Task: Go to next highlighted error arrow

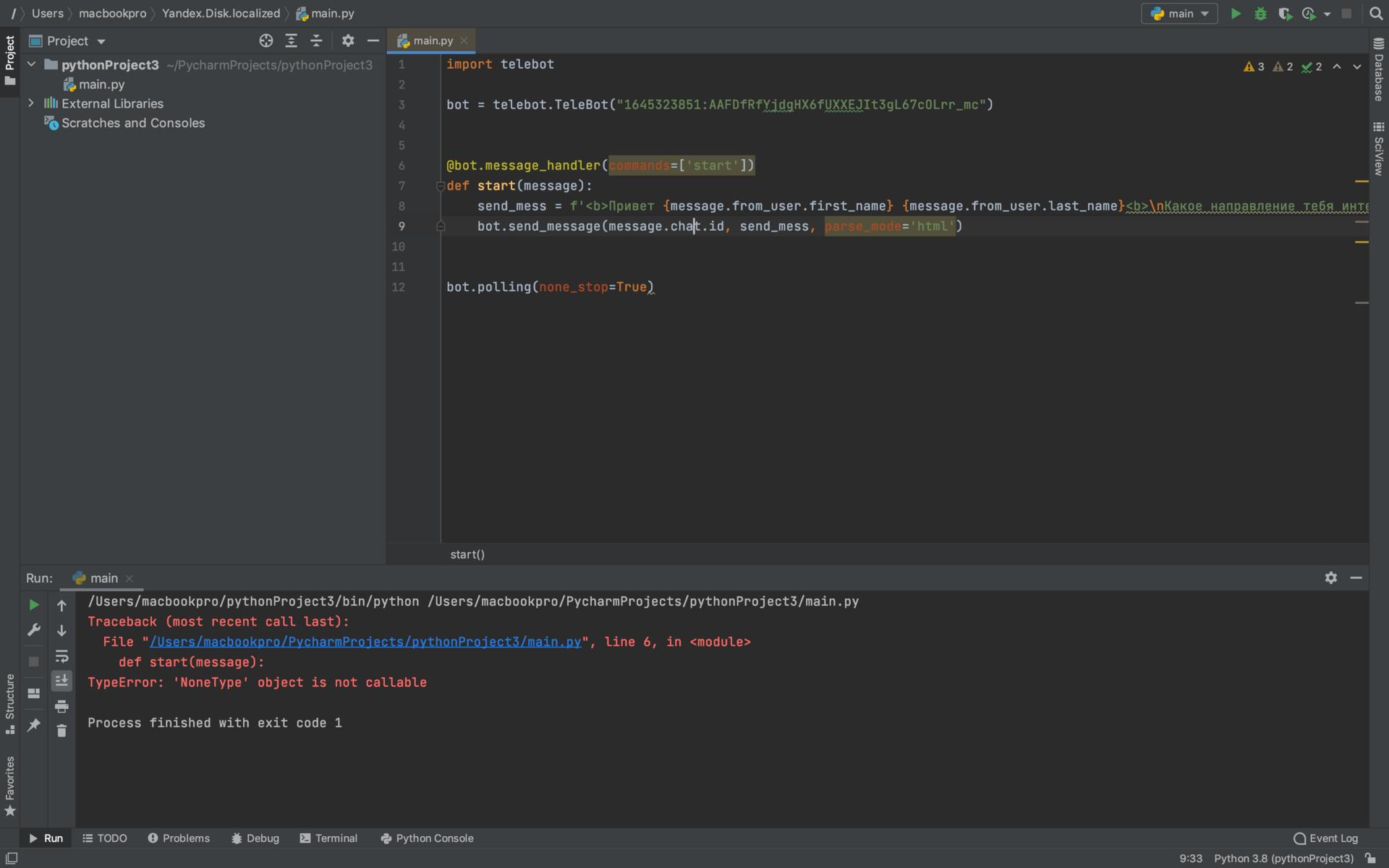Action: tap(1357, 67)
